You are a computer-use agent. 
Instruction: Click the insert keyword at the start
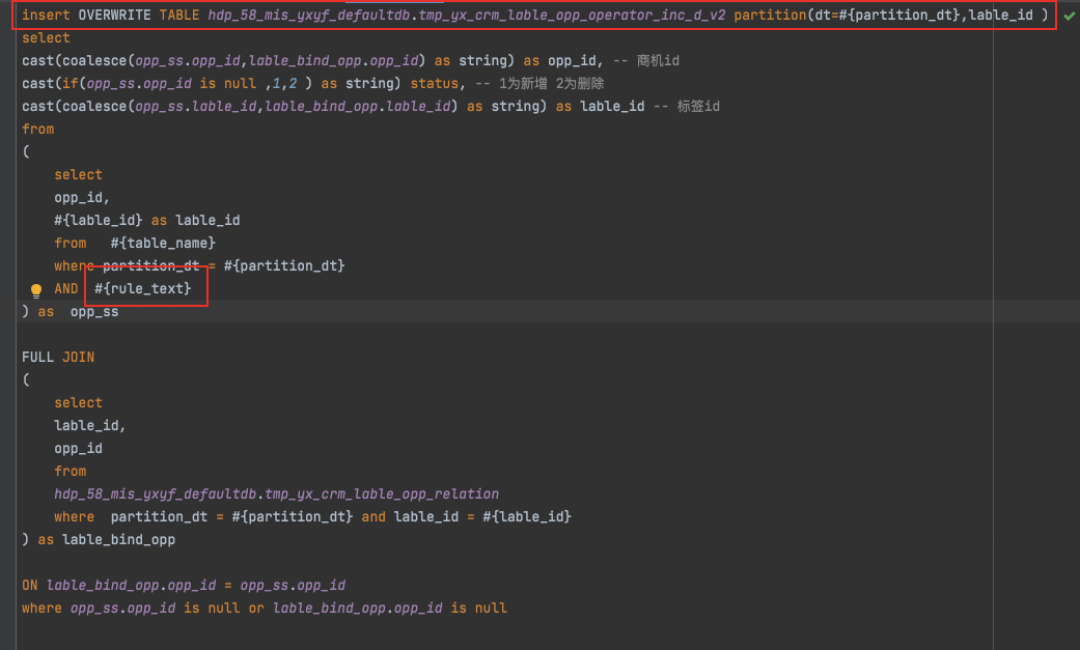[x=46, y=15]
